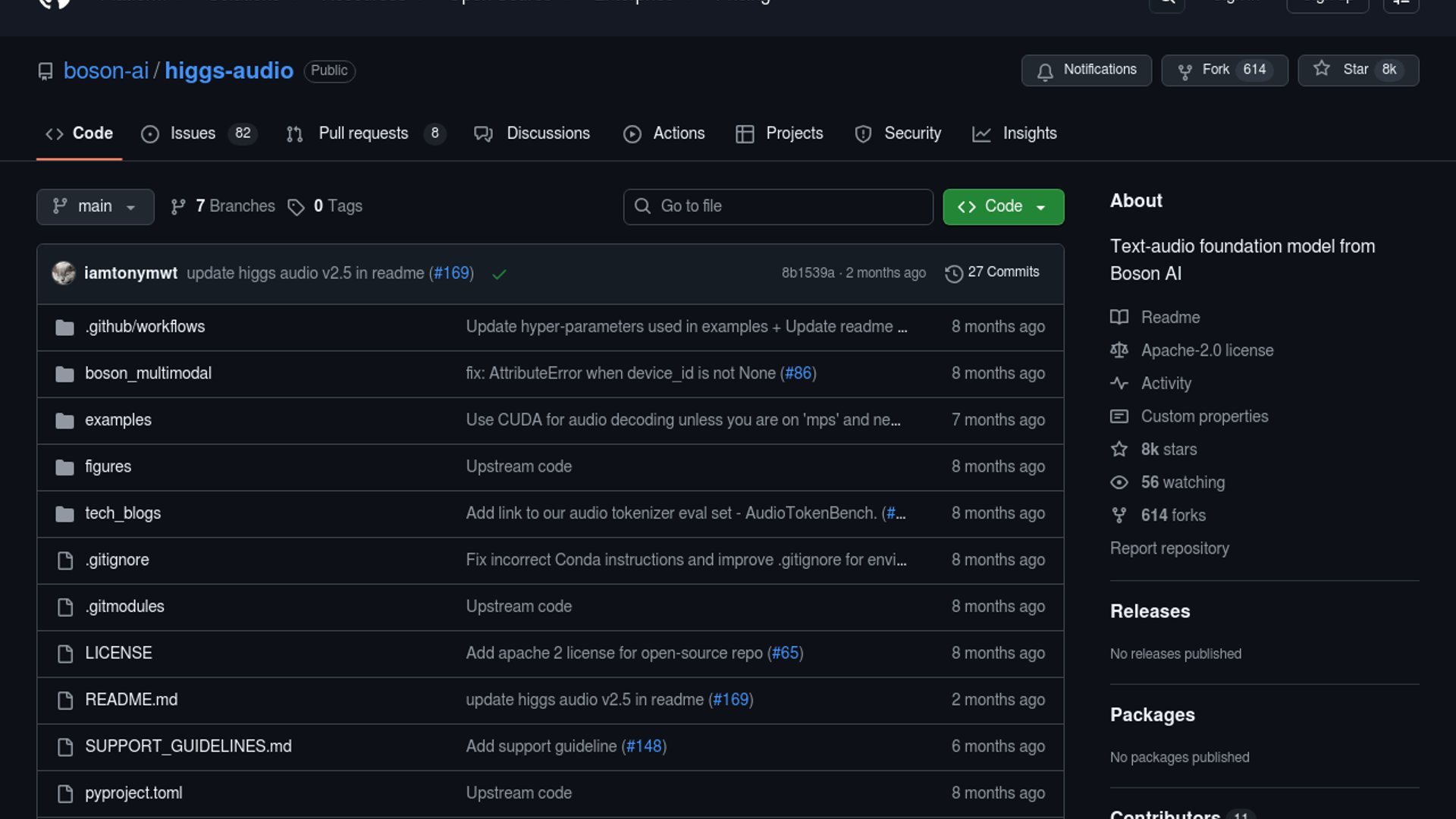
Task: Click the green commit status checkmark
Action: (499, 275)
